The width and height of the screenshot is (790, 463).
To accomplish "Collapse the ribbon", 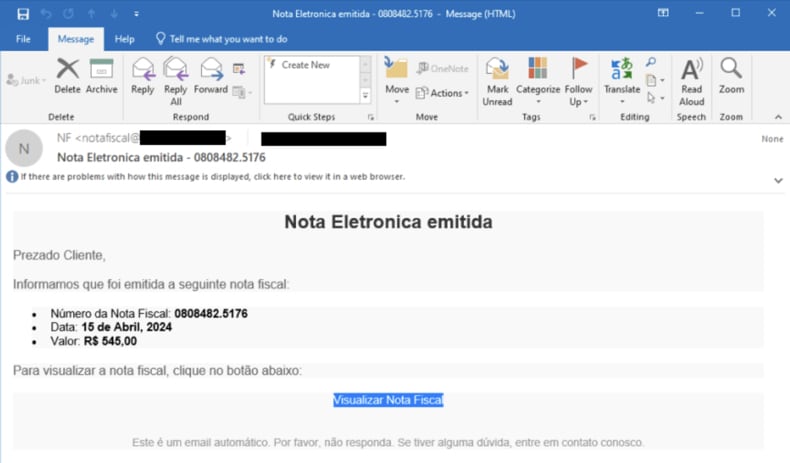I will pos(778,117).
